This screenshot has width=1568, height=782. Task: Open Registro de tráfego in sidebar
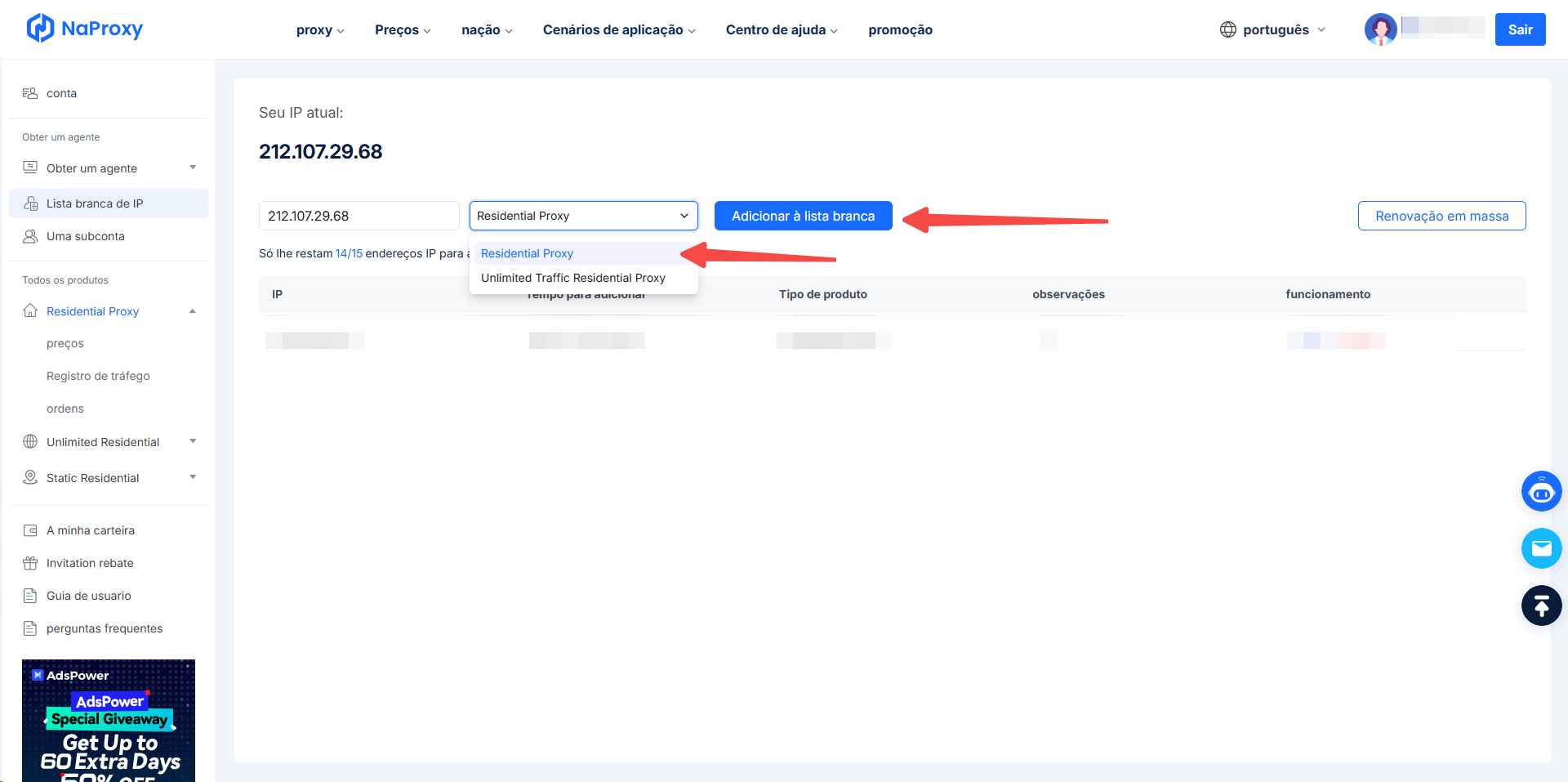pyautogui.click(x=98, y=376)
